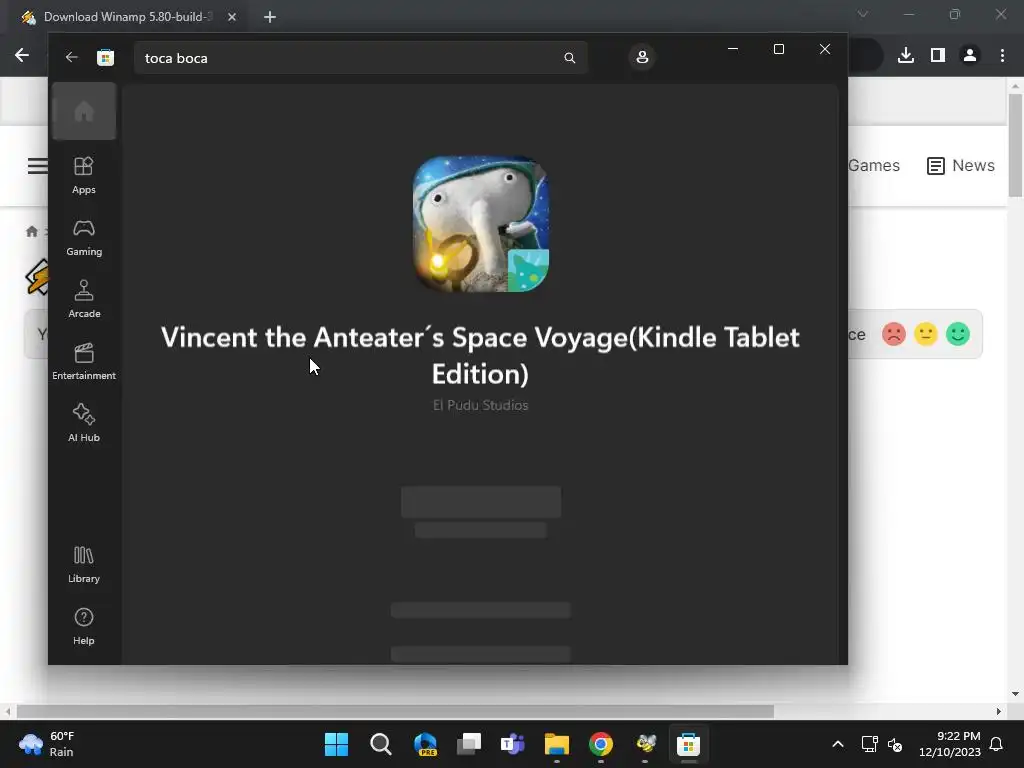Maximize the Microsoft Store window
The height and width of the screenshot is (768, 1024).
click(x=778, y=49)
